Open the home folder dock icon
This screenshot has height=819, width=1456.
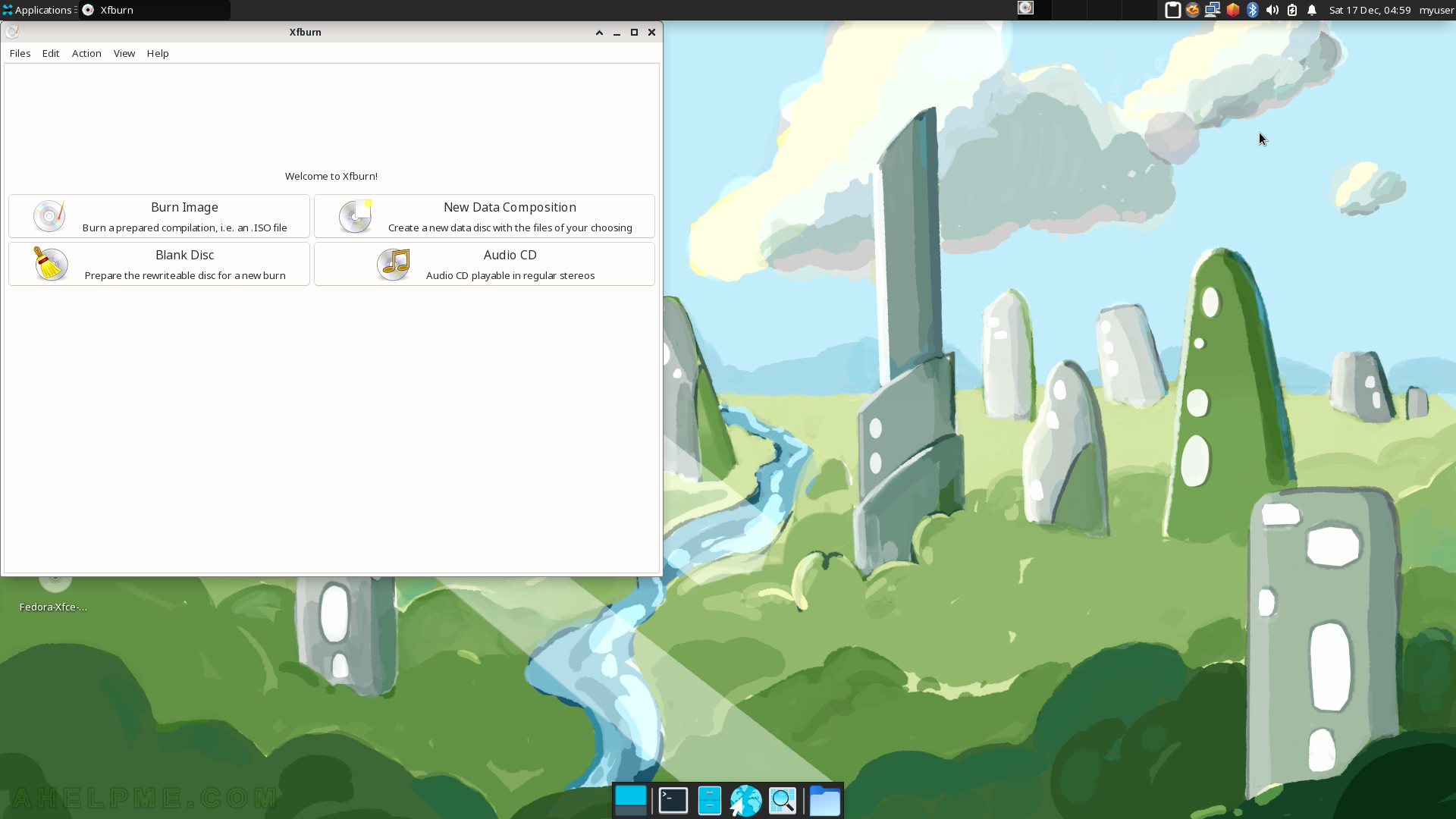(x=825, y=801)
